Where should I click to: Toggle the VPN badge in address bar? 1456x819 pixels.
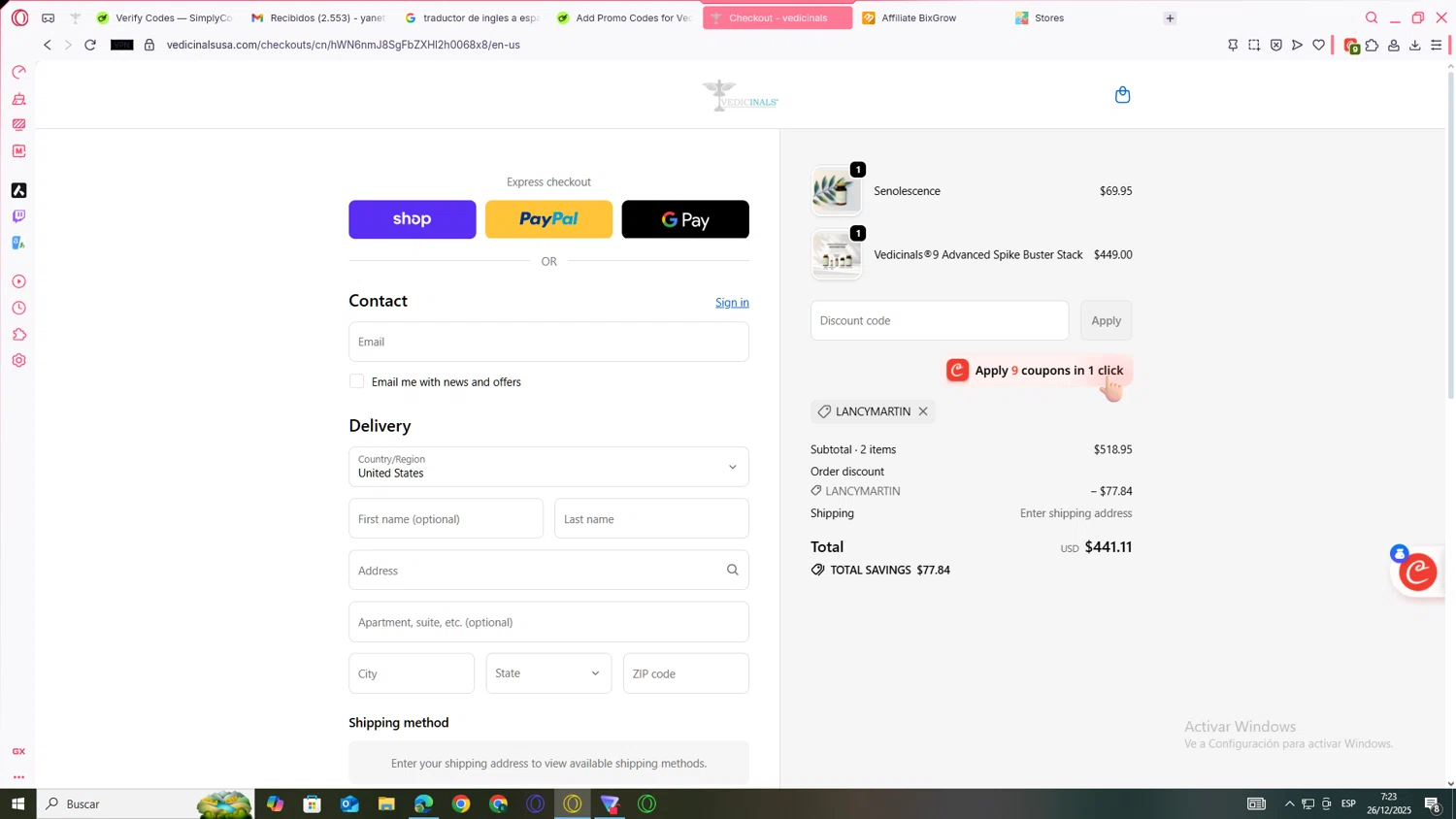tap(122, 45)
